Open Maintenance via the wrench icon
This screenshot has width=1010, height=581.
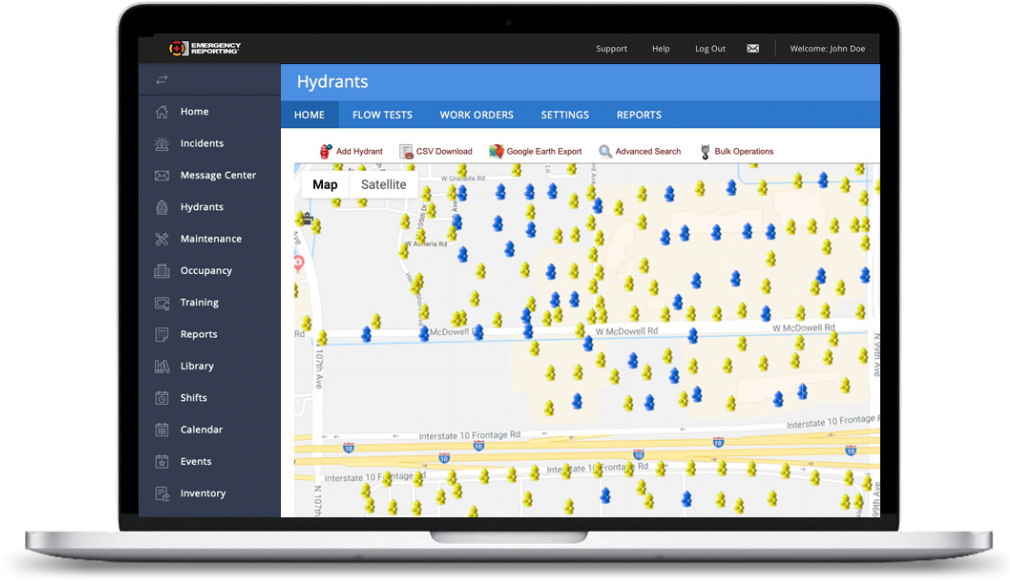(x=162, y=239)
